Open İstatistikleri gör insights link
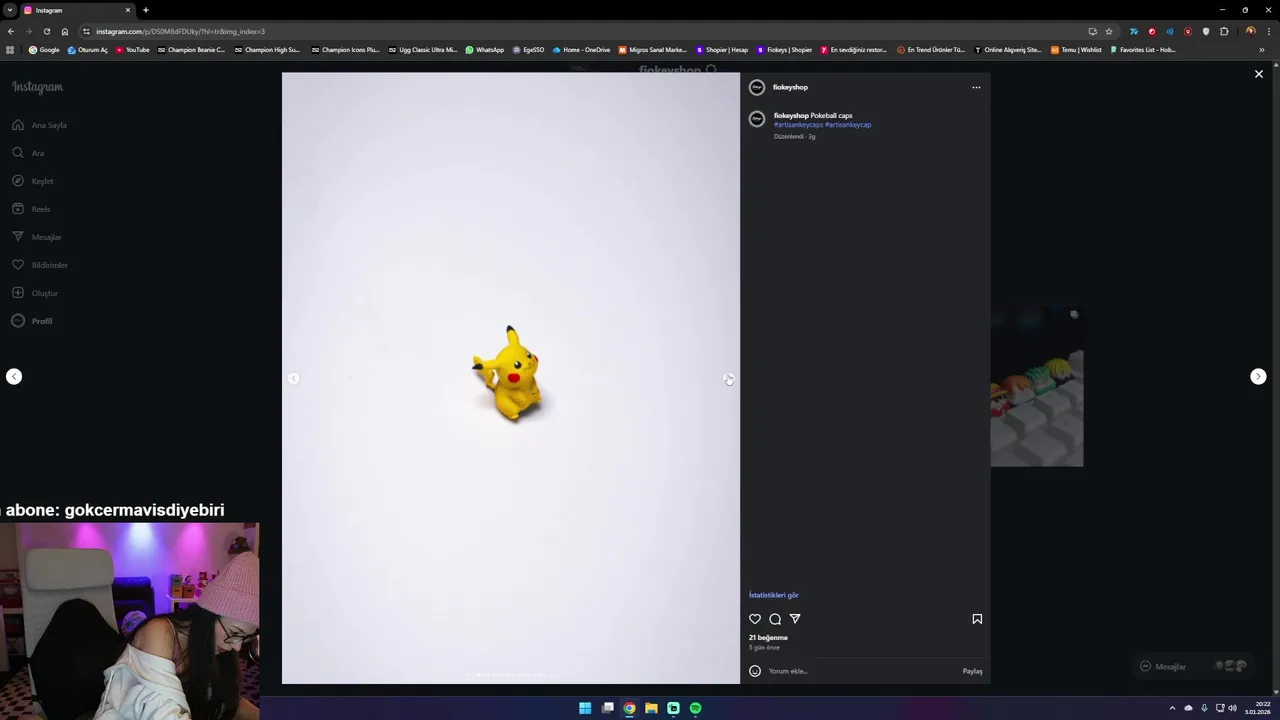The image size is (1280, 720). pos(774,595)
